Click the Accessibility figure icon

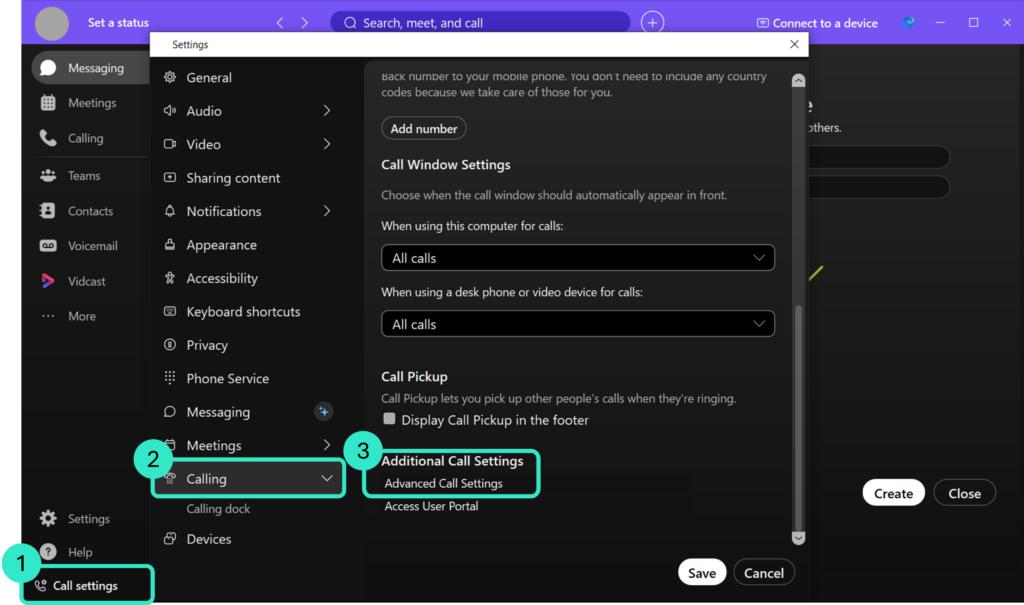[170, 278]
